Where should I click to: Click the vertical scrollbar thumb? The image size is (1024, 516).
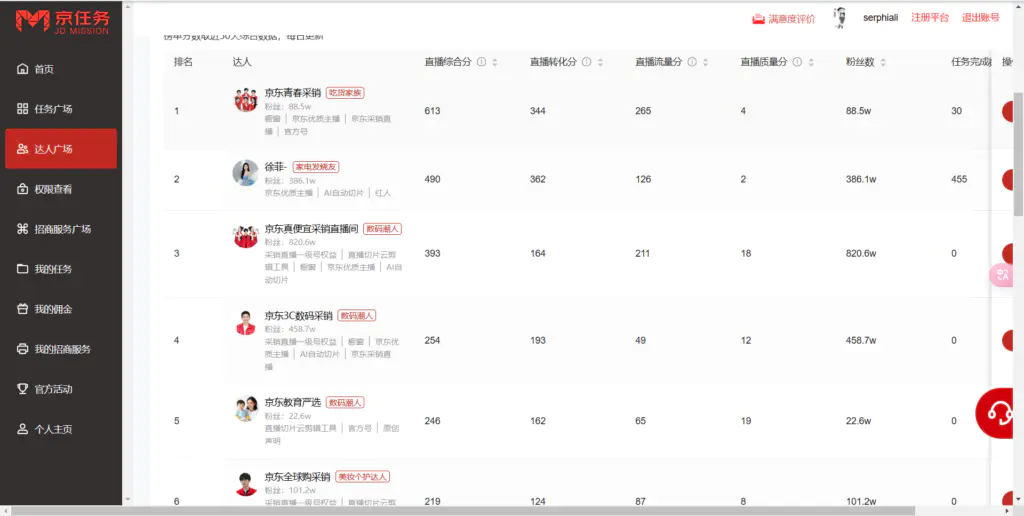pos(1018,153)
